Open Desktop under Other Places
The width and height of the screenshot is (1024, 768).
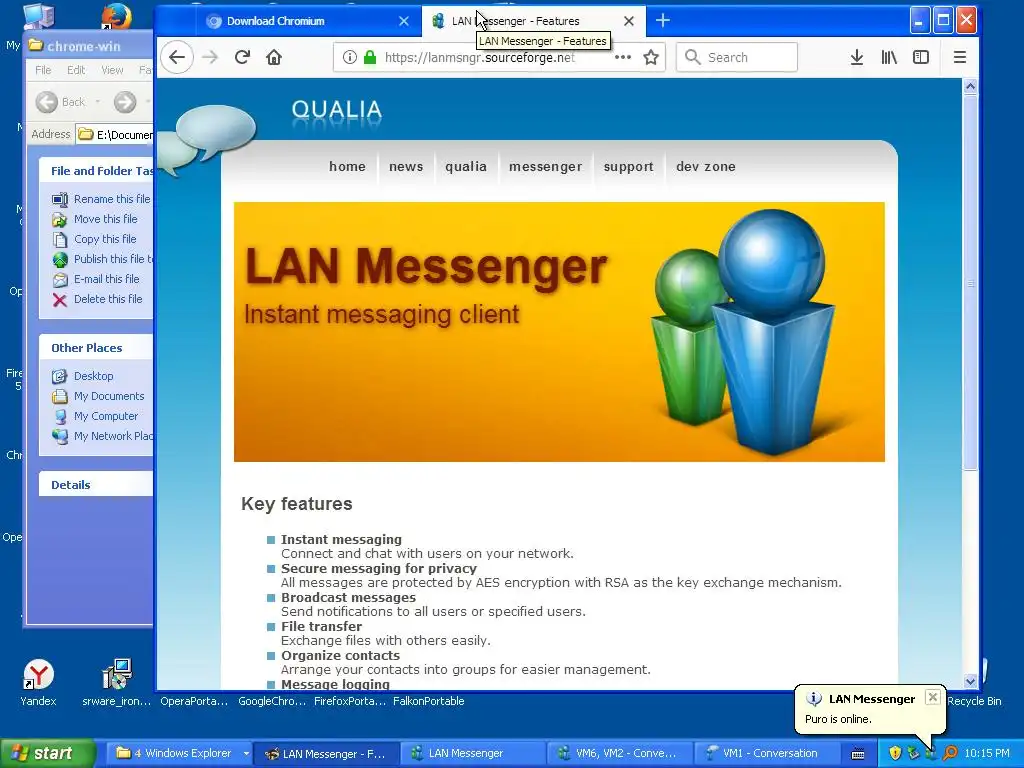coord(93,376)
